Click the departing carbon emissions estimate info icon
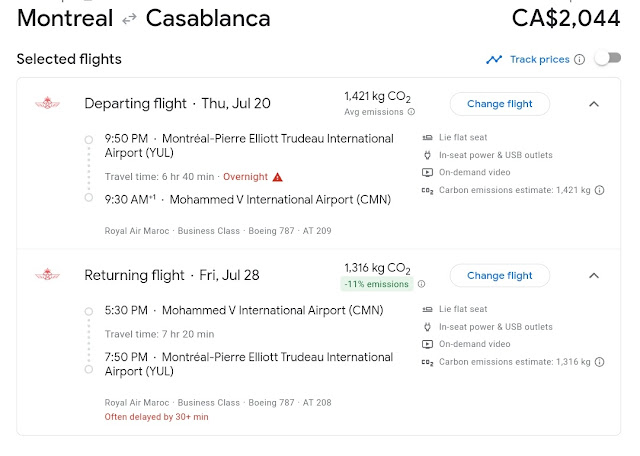 point(600,189)
